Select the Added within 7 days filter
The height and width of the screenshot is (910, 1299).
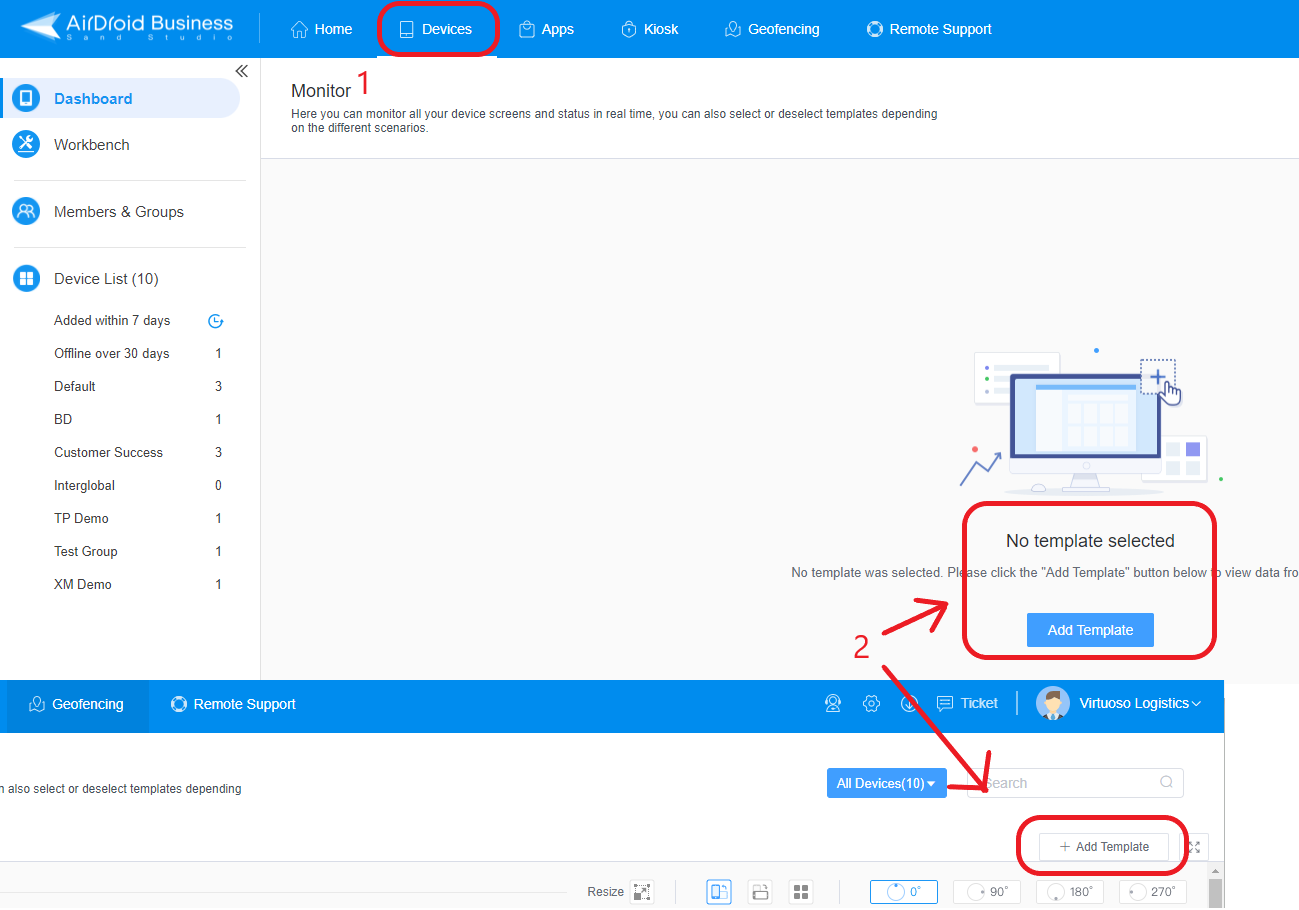tap(112, 320)
